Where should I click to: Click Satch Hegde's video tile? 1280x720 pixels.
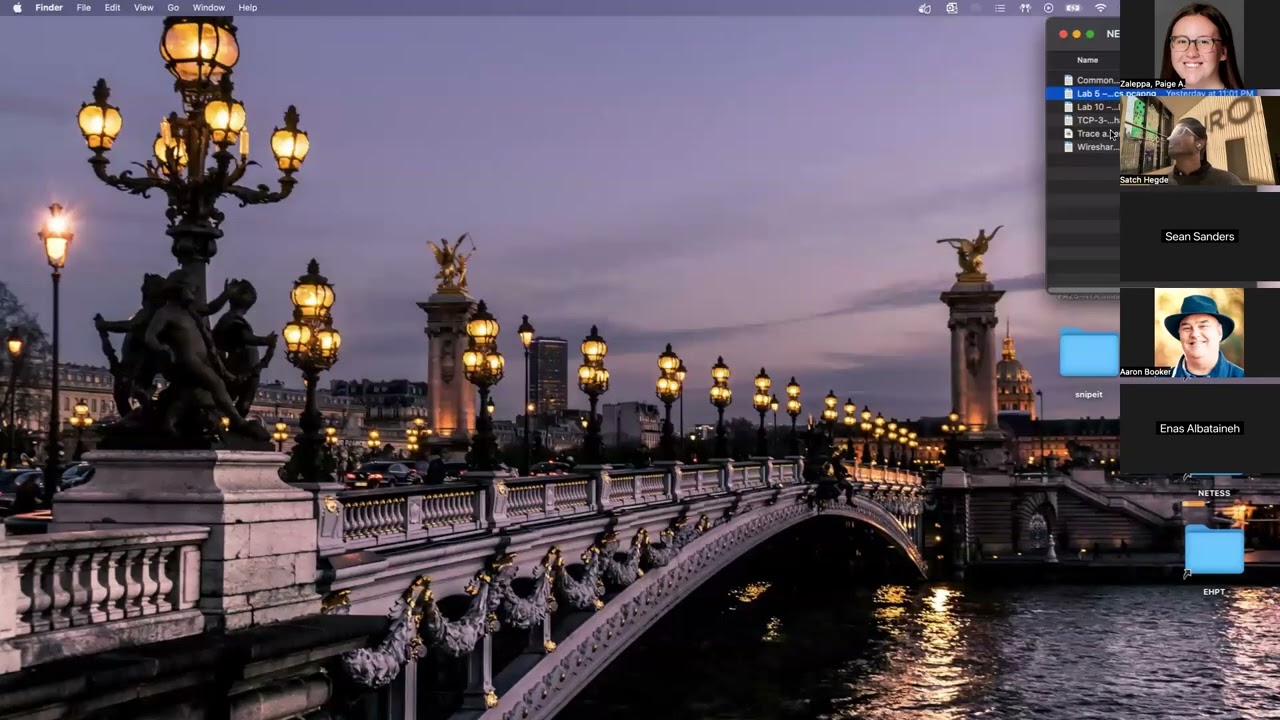point(1199,140)
